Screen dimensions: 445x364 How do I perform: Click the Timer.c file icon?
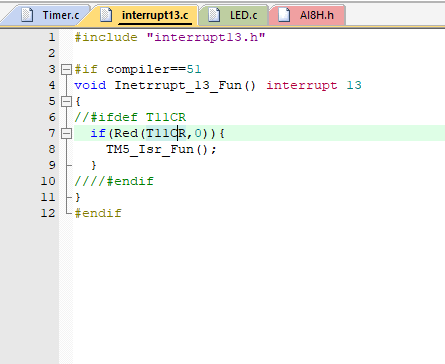pyautogui.click(x=27, y=15)
